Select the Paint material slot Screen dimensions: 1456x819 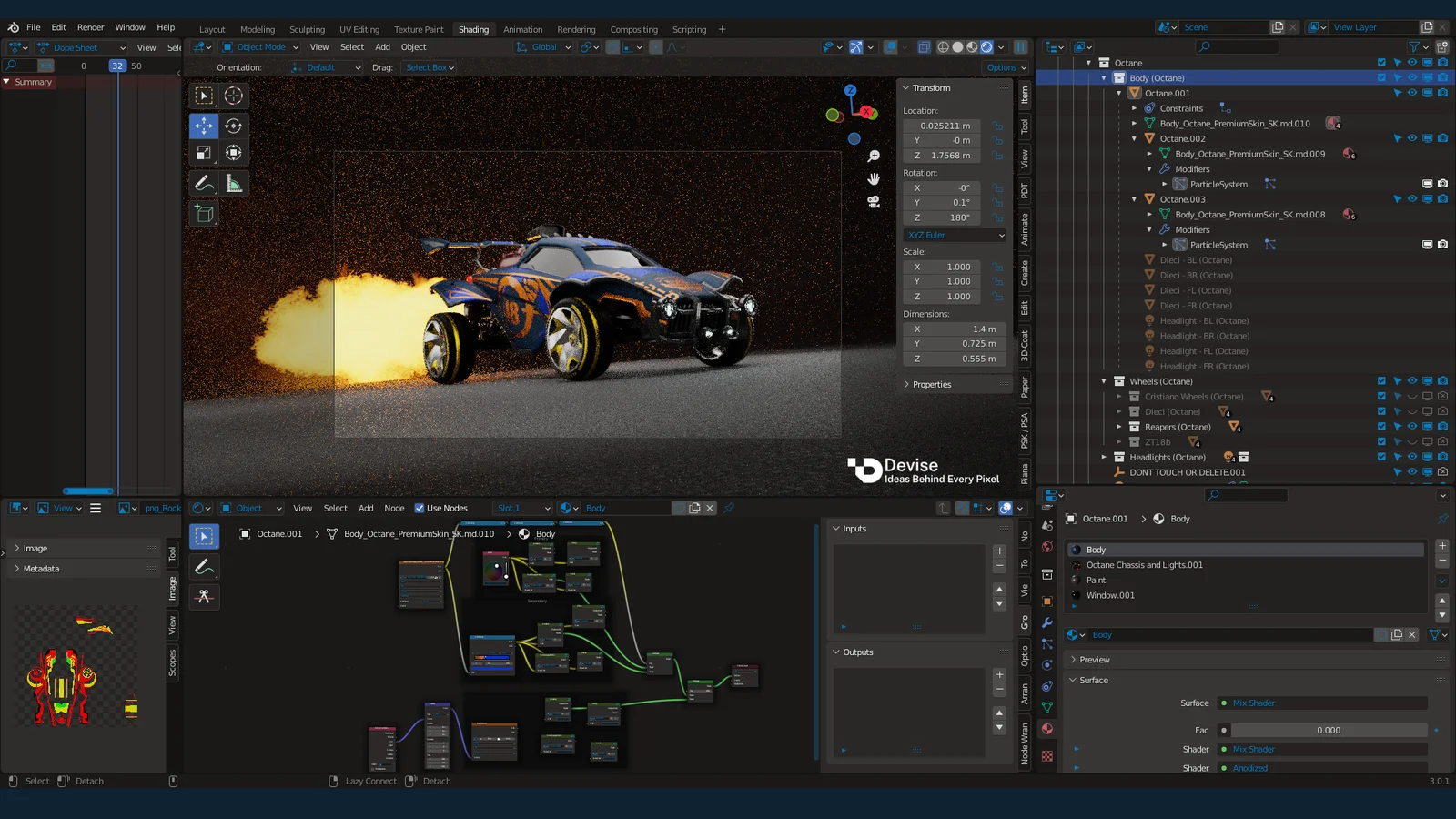(x=1096, y=580)
